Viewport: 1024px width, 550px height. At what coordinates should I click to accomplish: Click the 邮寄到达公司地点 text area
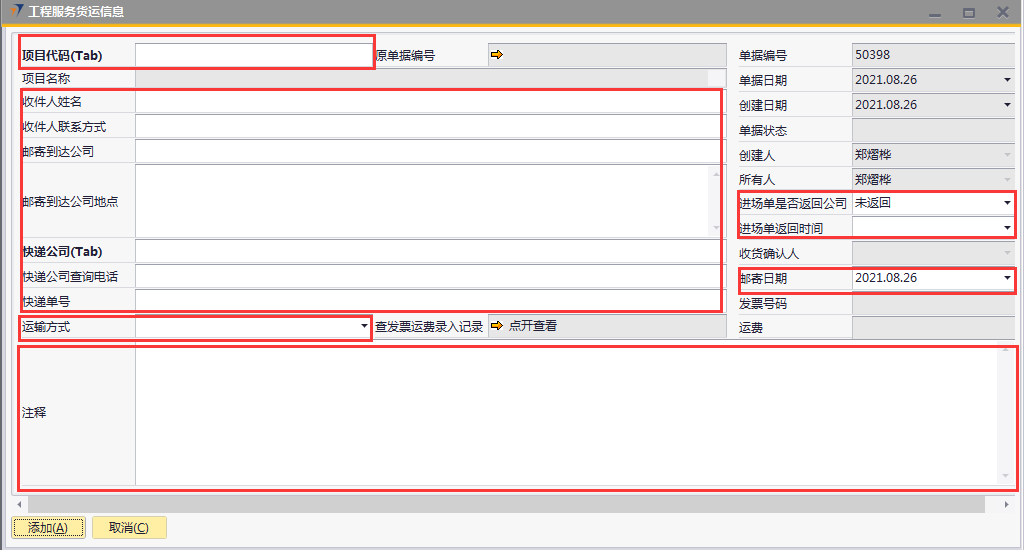point(422,201)
